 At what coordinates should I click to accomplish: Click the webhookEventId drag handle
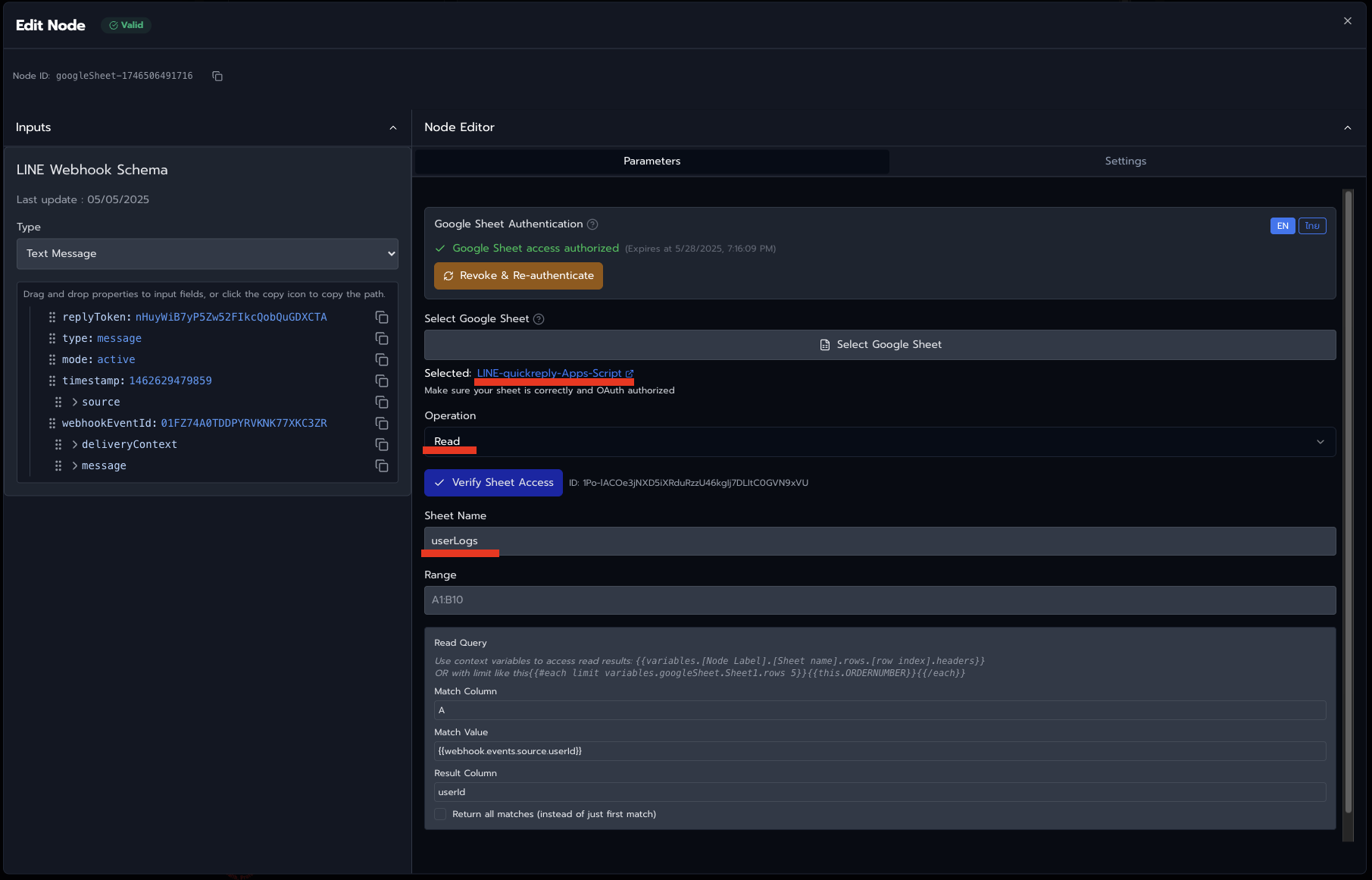click(x=52, y=423)
